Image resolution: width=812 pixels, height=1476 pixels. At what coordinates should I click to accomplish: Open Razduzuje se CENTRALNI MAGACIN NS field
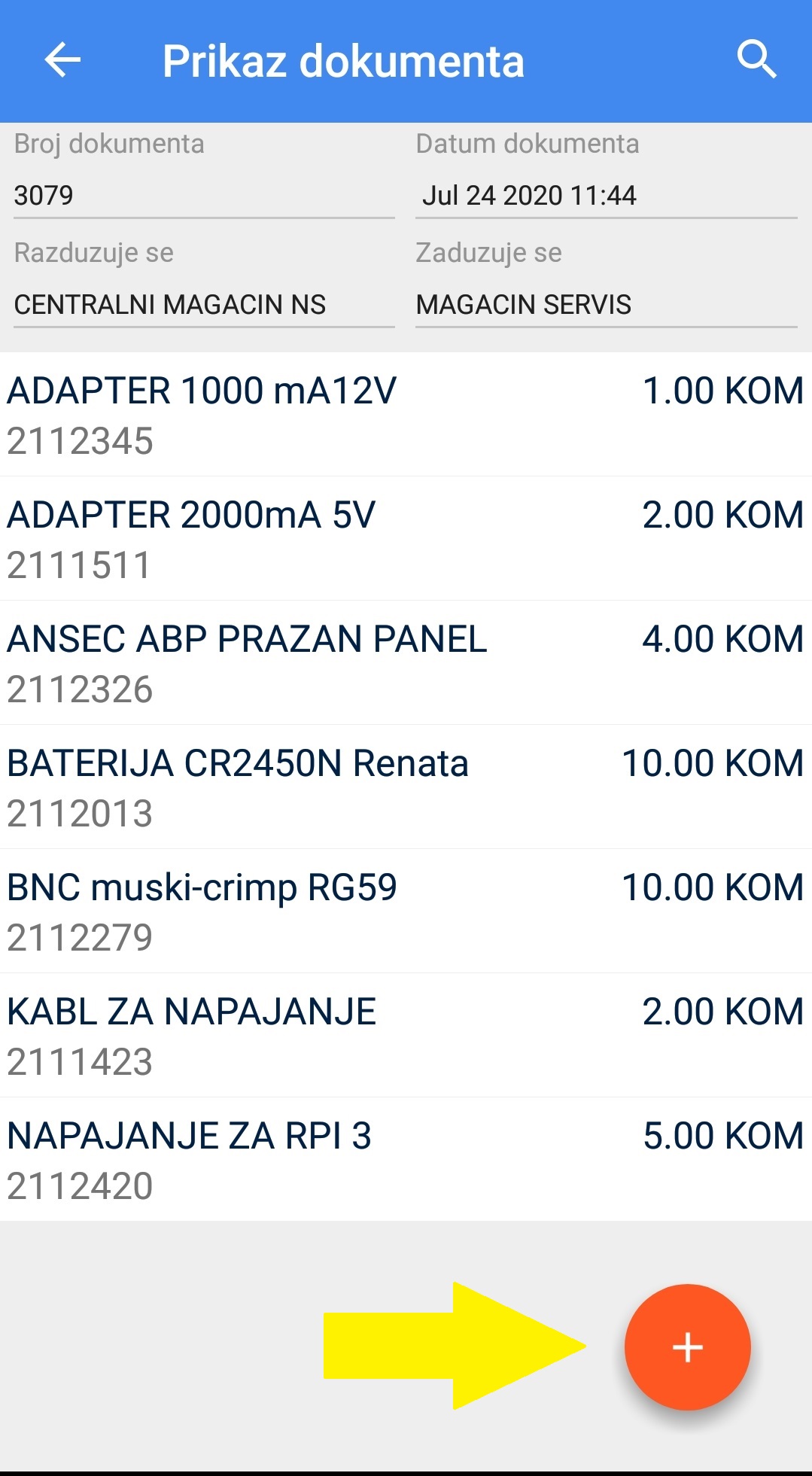click(x=203, y=305)
